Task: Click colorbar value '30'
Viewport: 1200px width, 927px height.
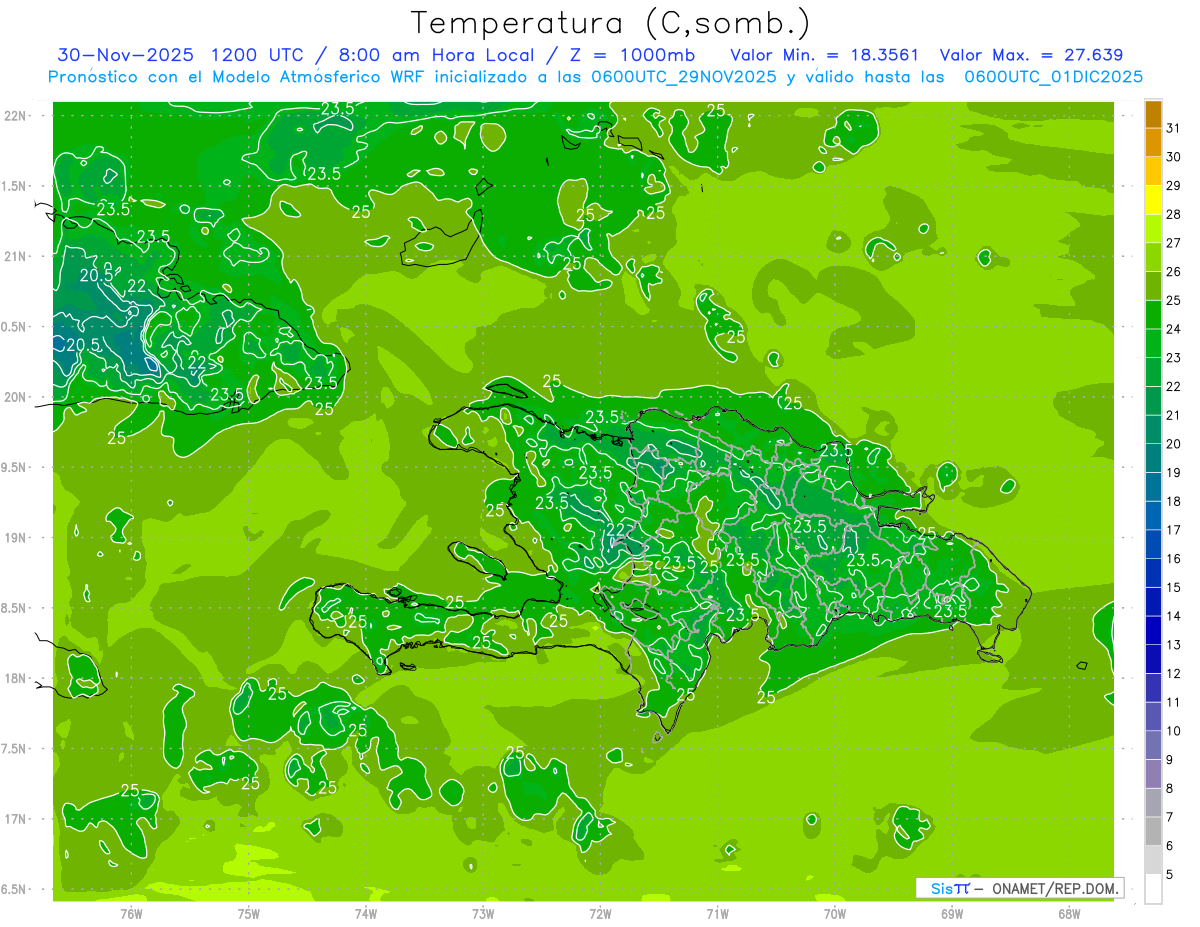Action: [x=1173, y=157]
